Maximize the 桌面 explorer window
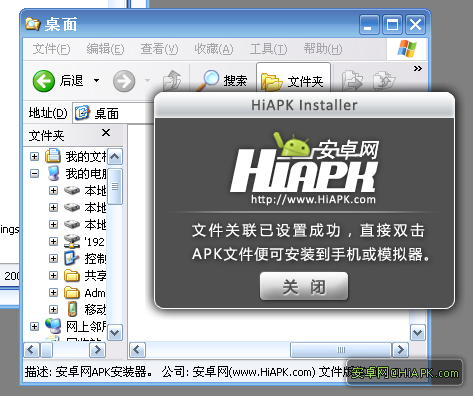 pyautogui.click(x=392, y=25)
